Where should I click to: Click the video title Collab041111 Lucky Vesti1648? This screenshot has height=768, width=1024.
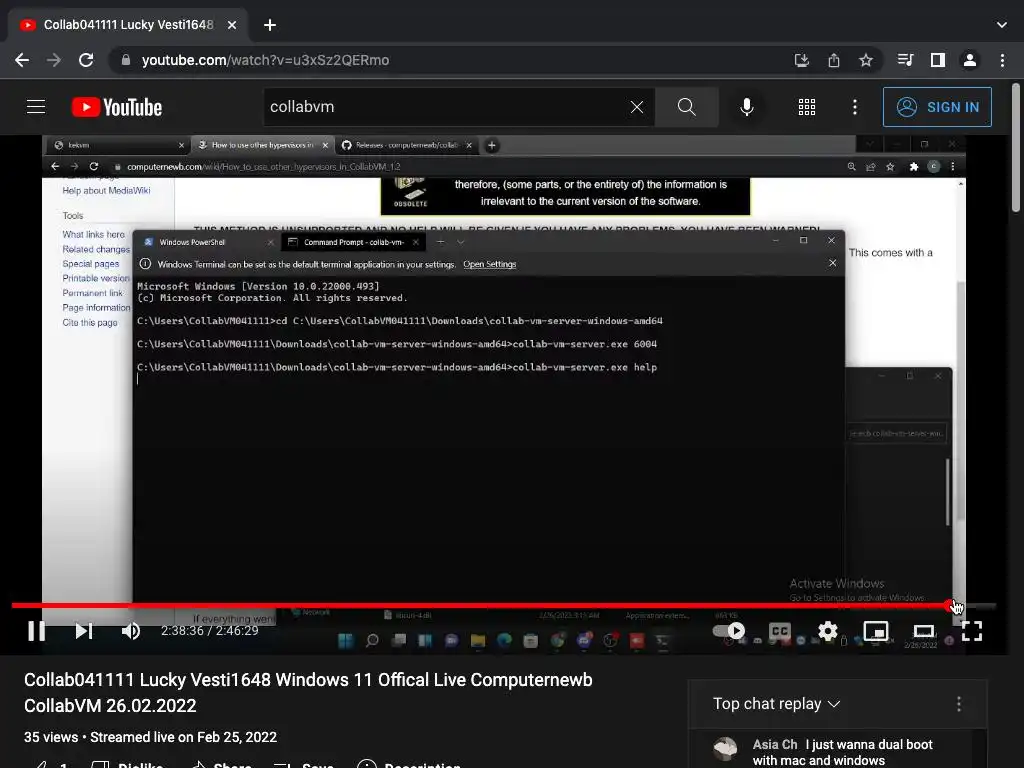[x=308, y=692]
